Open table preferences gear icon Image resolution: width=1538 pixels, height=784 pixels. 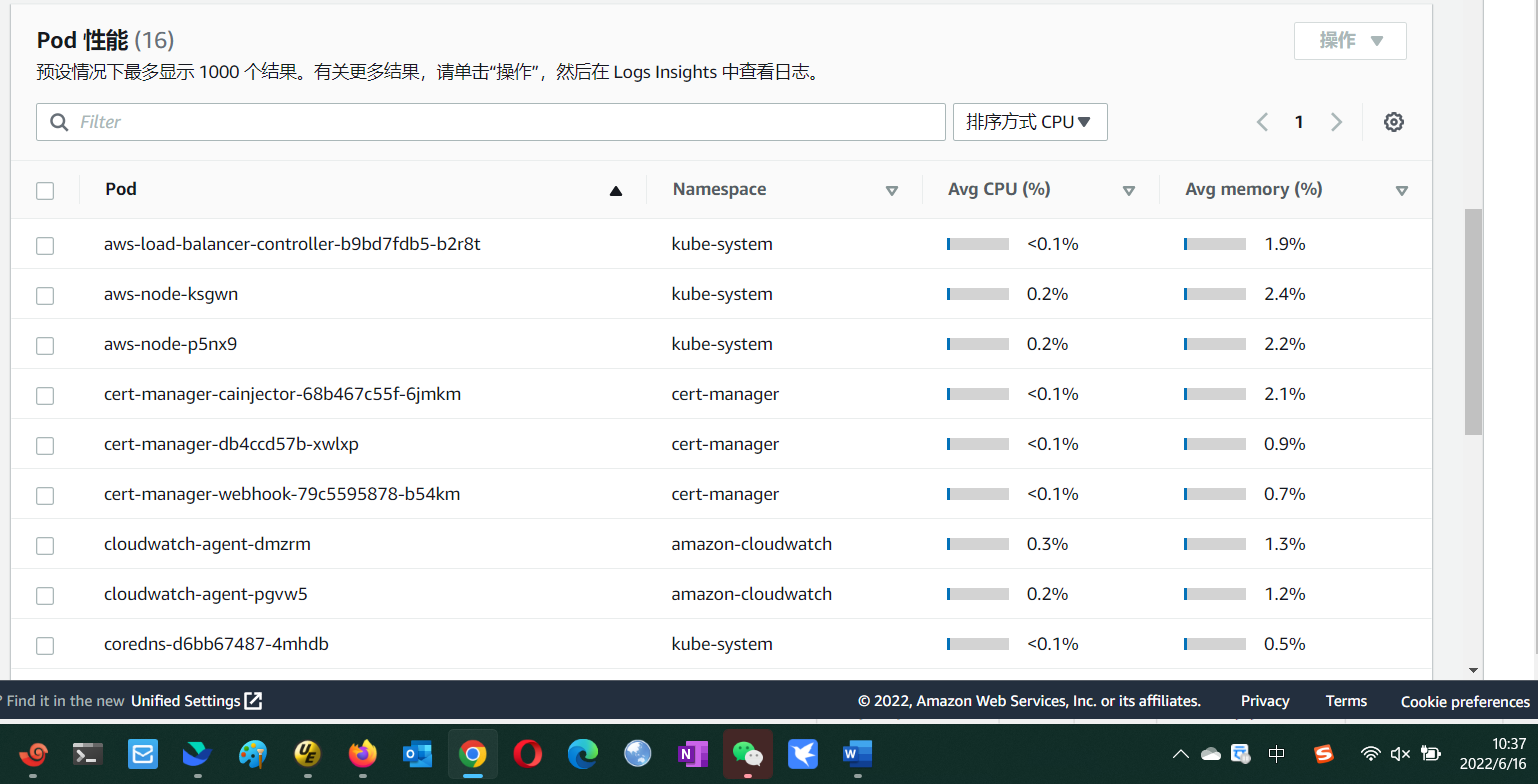coord(1394,122)
